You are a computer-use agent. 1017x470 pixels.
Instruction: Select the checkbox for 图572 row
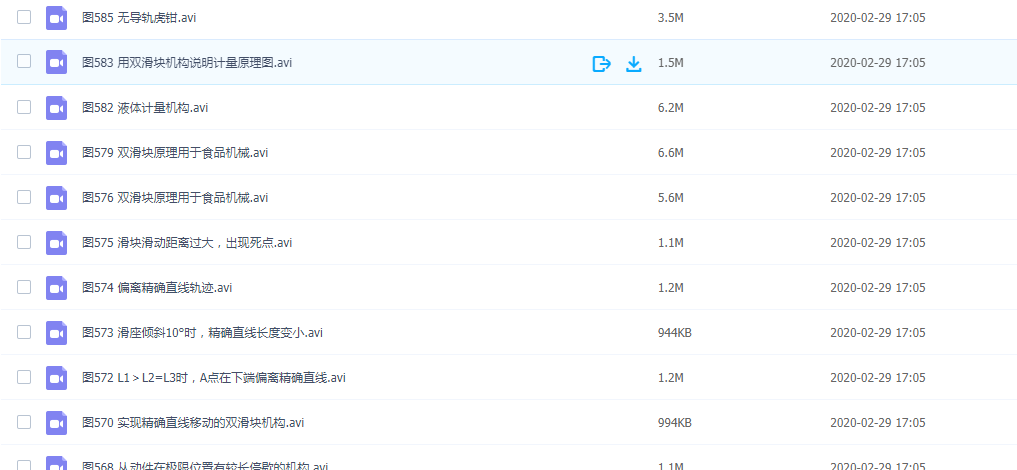pos(24,378)
